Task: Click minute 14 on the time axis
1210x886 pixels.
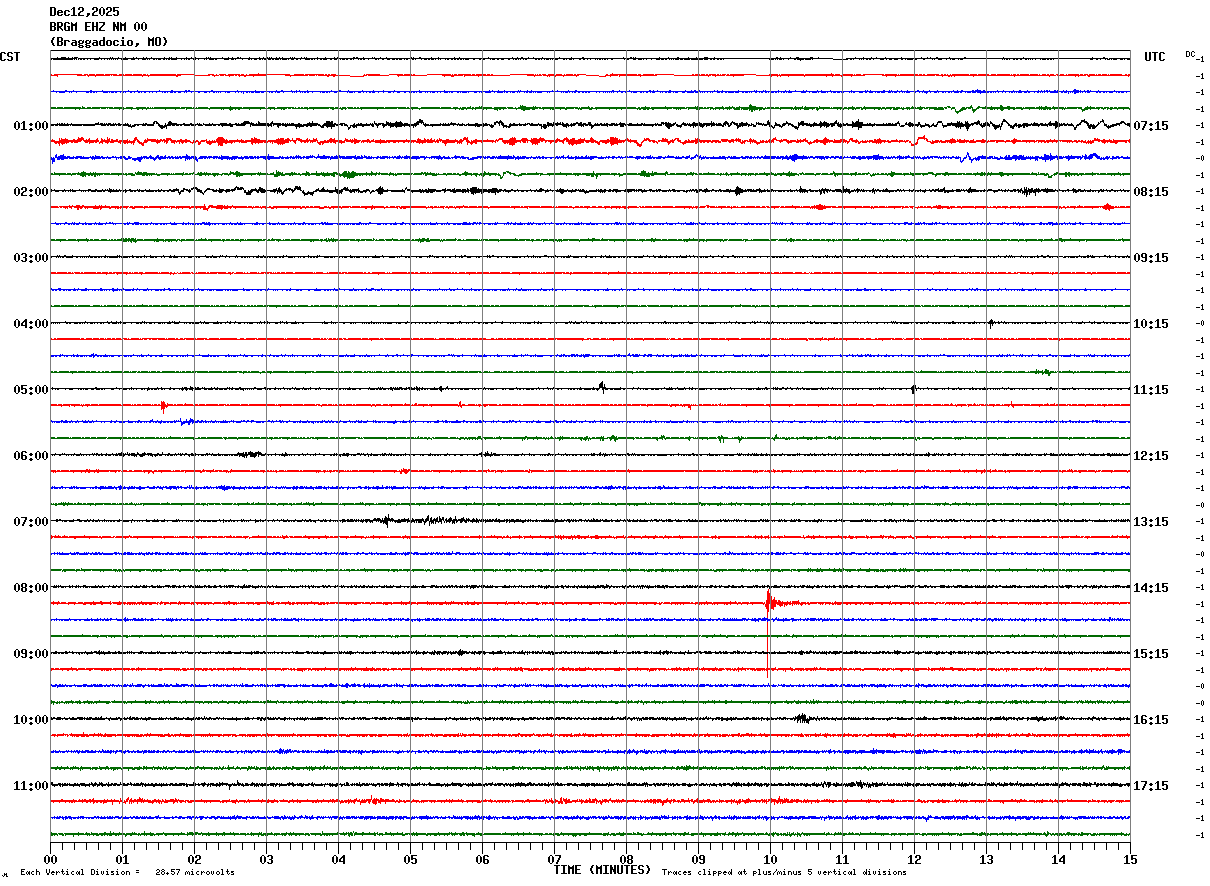Action: (x=1058, y=860)
